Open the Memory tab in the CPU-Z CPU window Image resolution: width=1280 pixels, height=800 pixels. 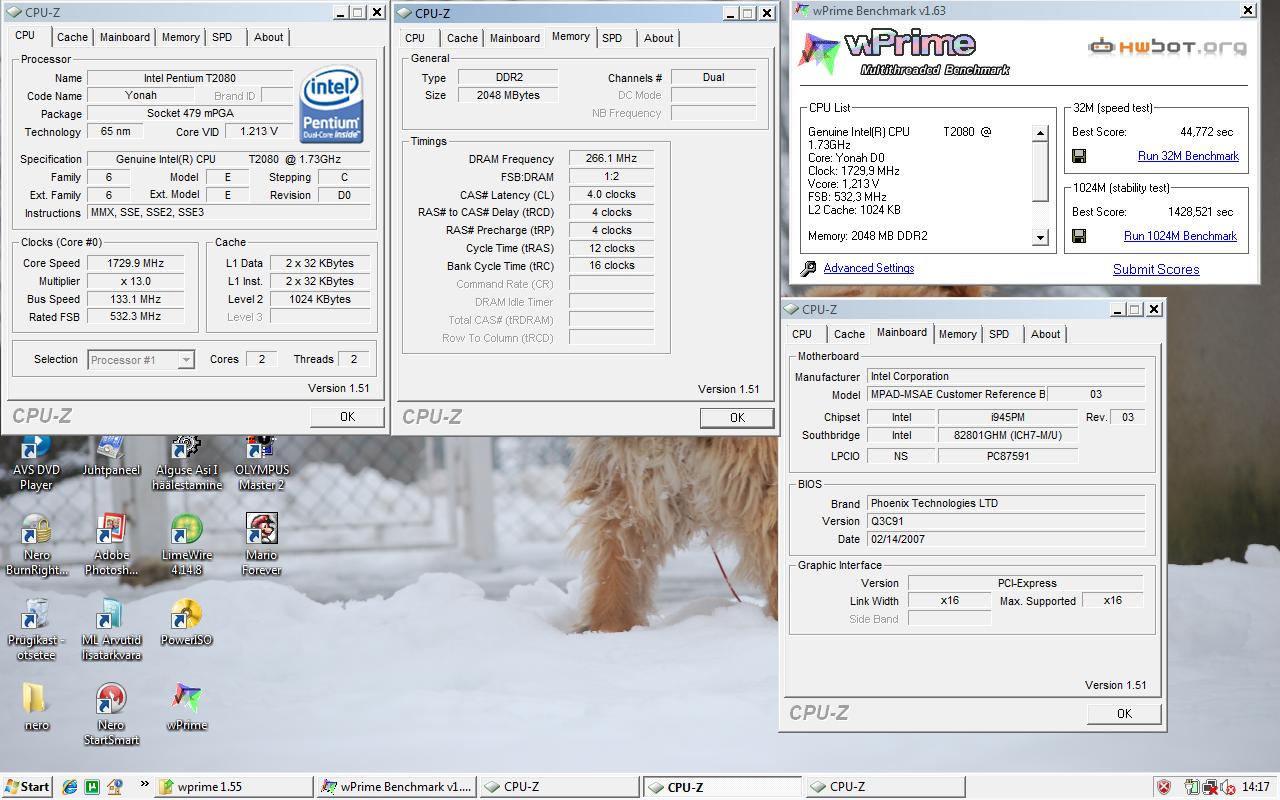(x=180, y=37)
